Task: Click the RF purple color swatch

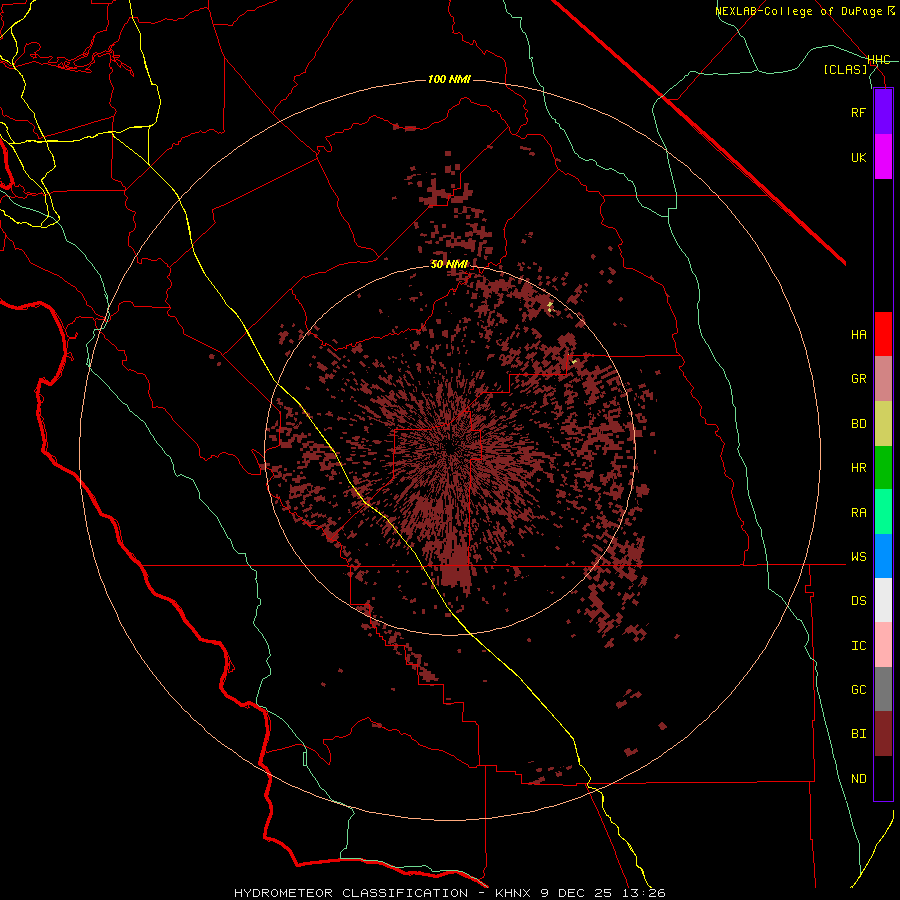Action: click(x=883, y=112)
